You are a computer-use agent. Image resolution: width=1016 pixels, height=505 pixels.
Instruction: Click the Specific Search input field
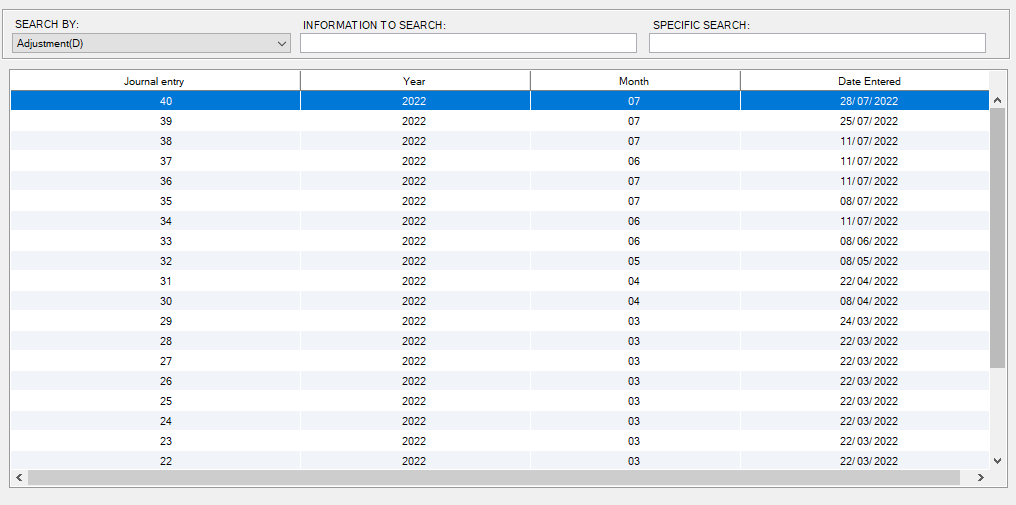tap(817, 43)
